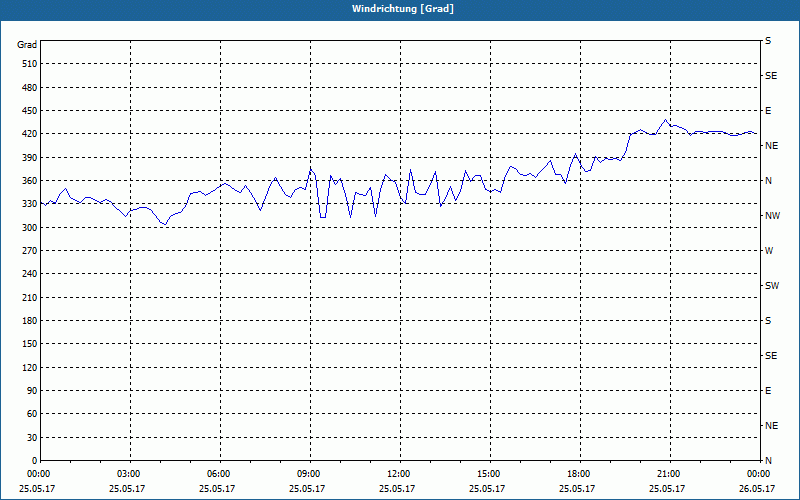Select the 450 y-axis value

(x=30, y=111)
